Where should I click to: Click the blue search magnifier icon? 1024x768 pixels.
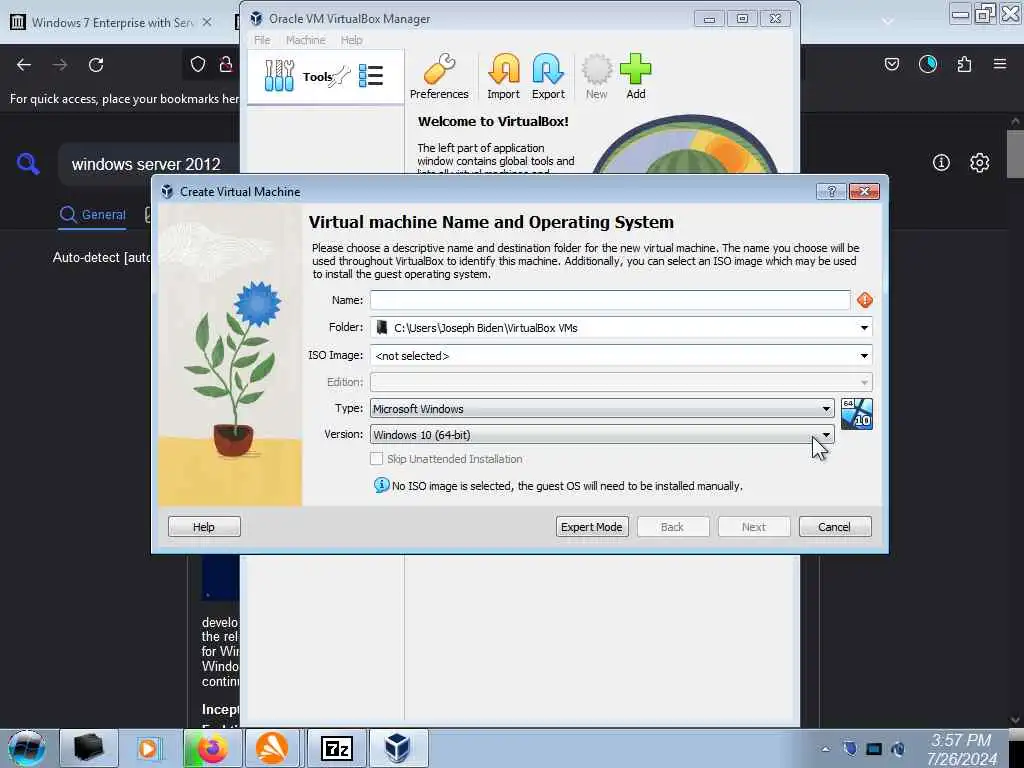tap(28, 163)
